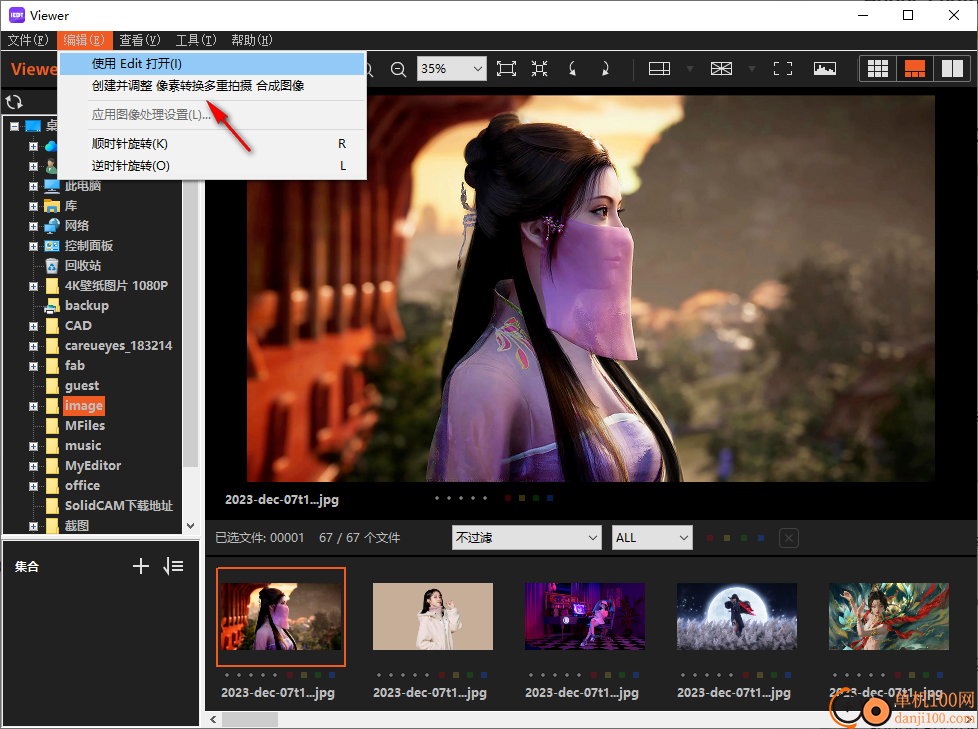
Task: Select the MyEditor folder
Action: 93,466
